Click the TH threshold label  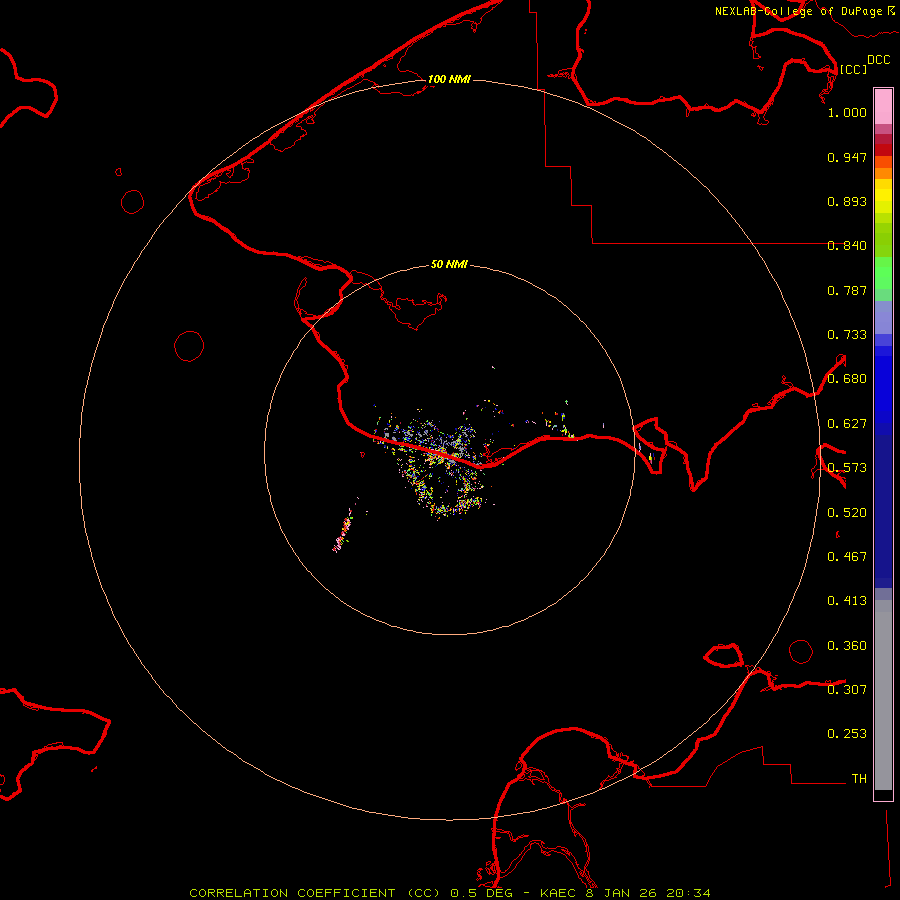tap(858, 778)
